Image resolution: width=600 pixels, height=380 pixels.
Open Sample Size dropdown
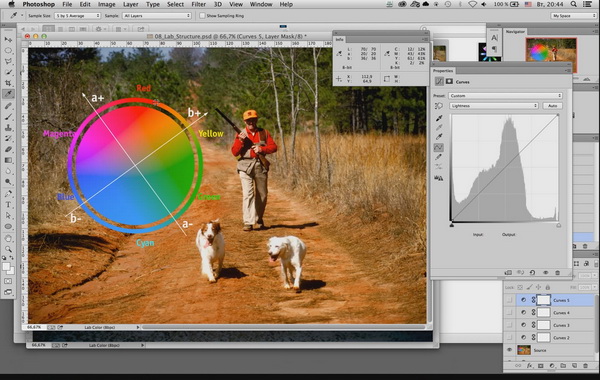click(x=77, y=16)
